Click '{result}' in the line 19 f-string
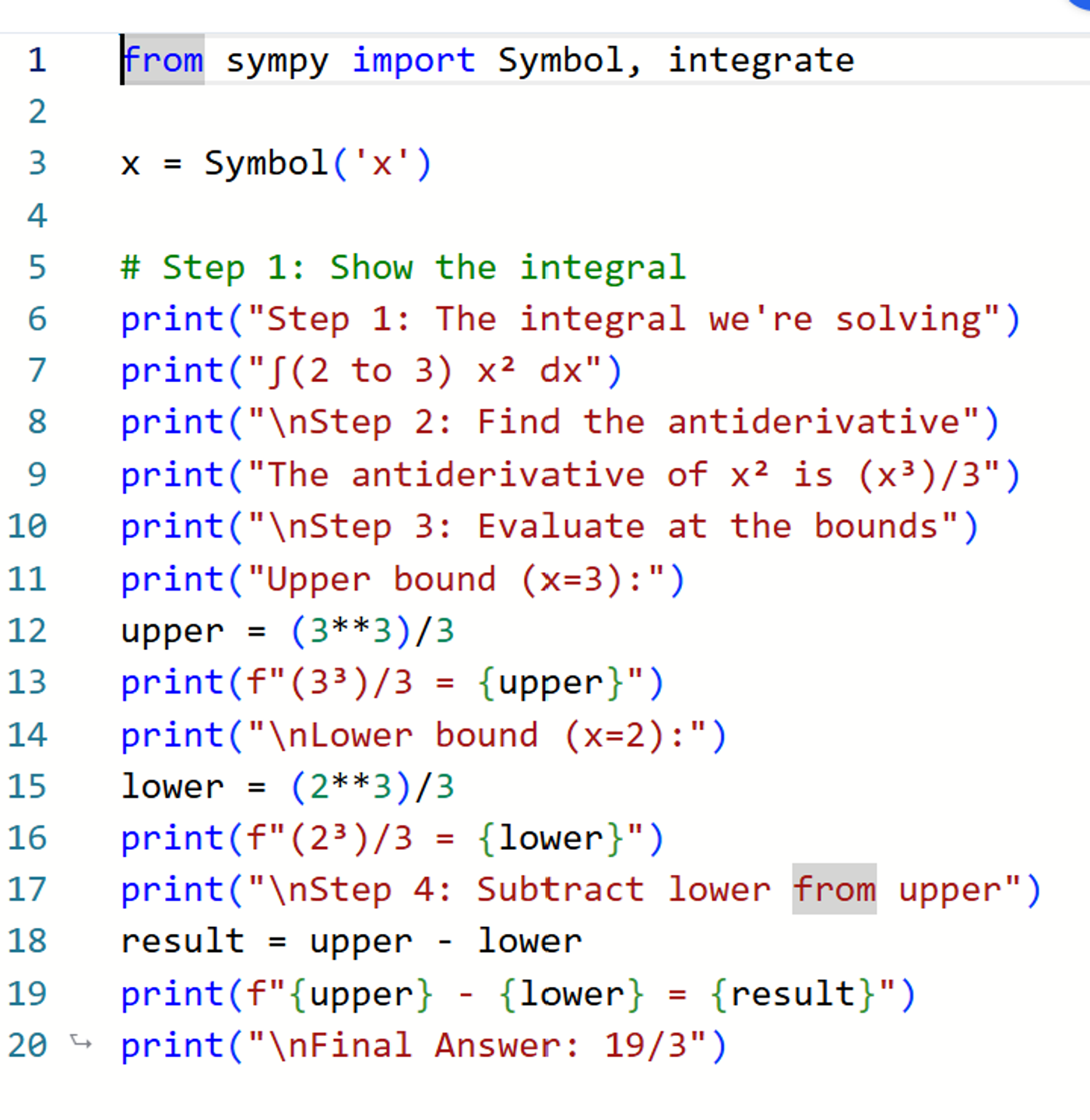The image size is (1090, 1120). click(x=793, y=994)
